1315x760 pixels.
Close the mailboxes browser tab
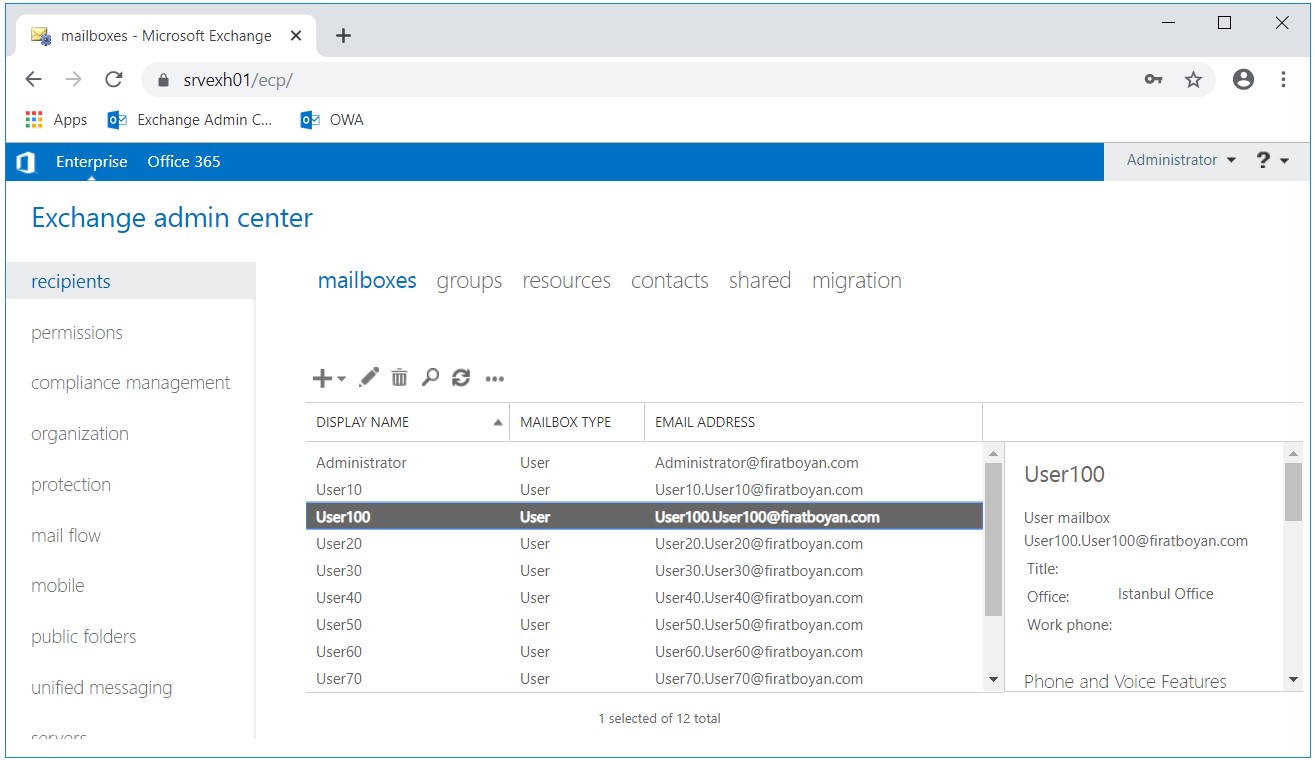[296, 36]
